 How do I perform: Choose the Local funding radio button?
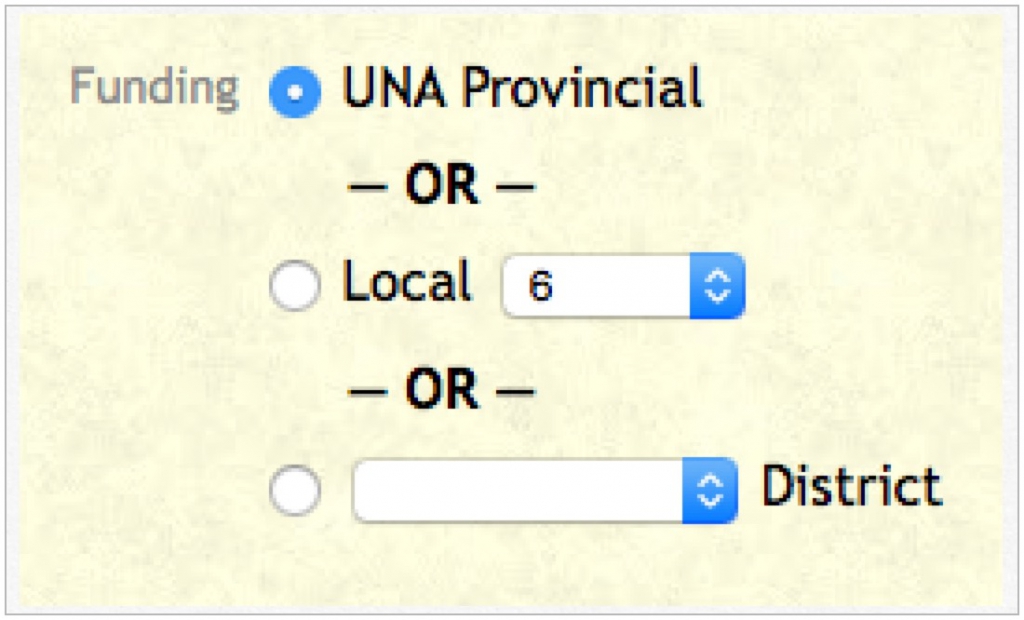point(295,286)
